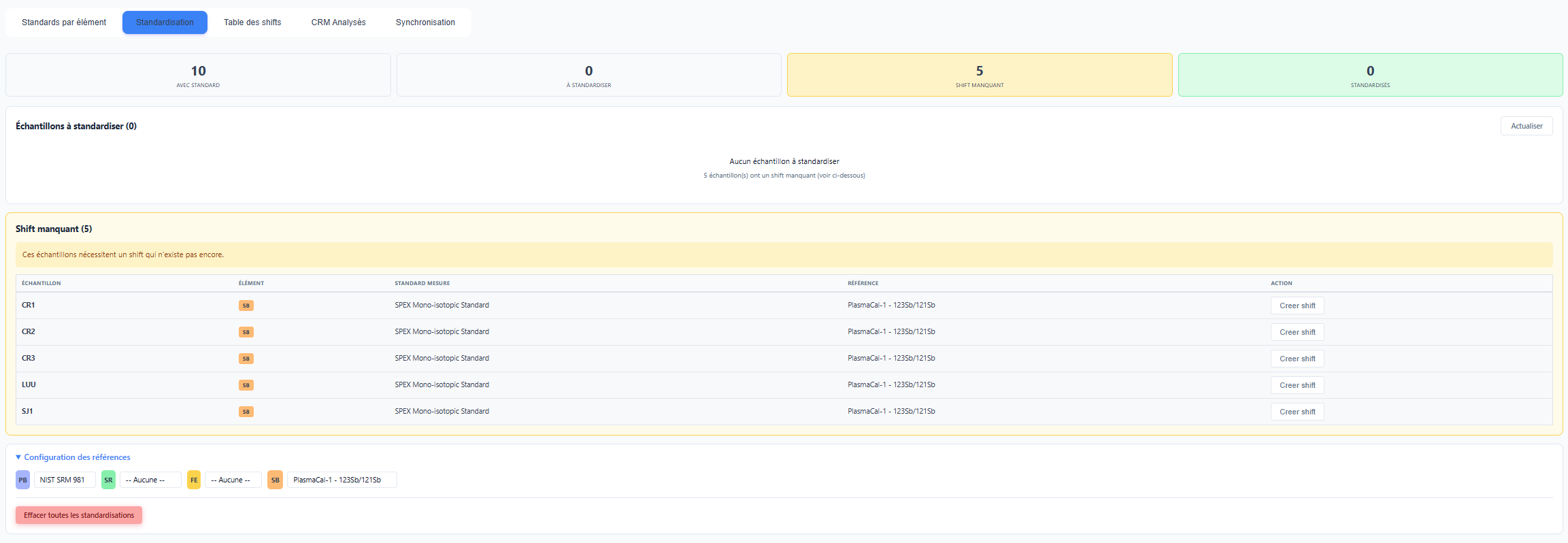Viewport: 1568px width, 543px height.
Task: Go to the Synchronisation tab
Action: 425,22
